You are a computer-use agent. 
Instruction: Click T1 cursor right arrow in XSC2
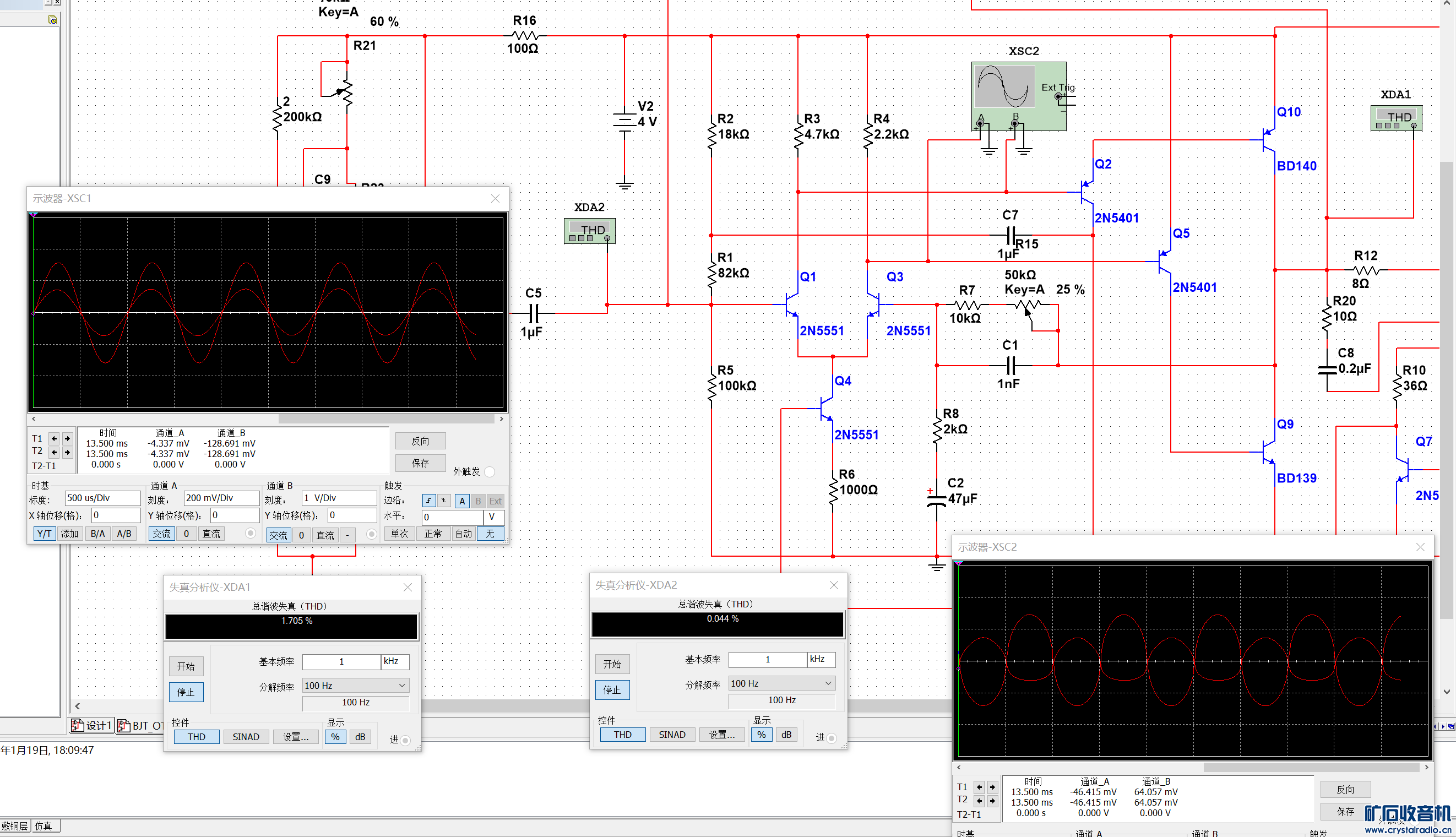point(992,787)
